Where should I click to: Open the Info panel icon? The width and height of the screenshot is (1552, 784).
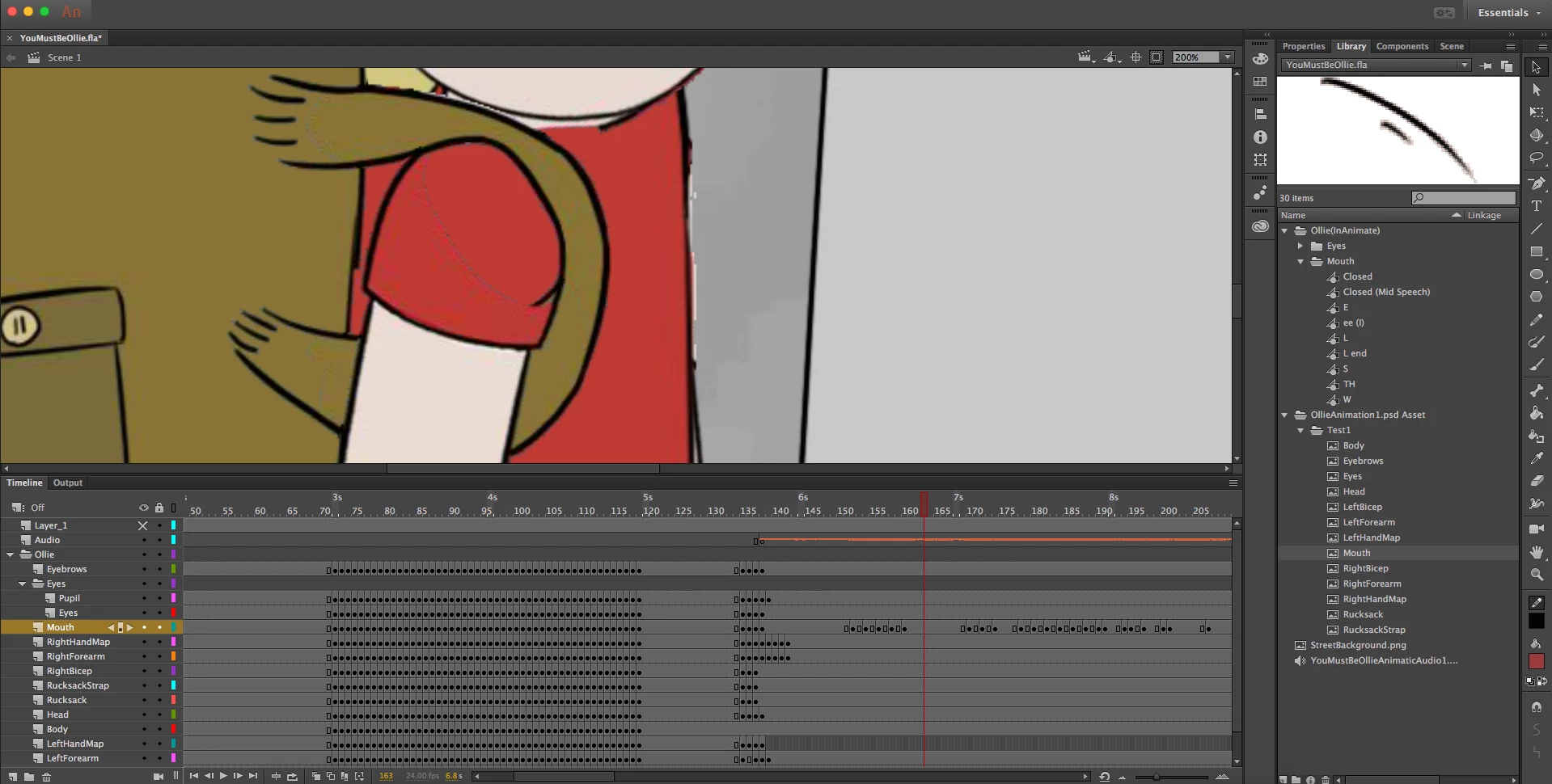point(1260,137)
